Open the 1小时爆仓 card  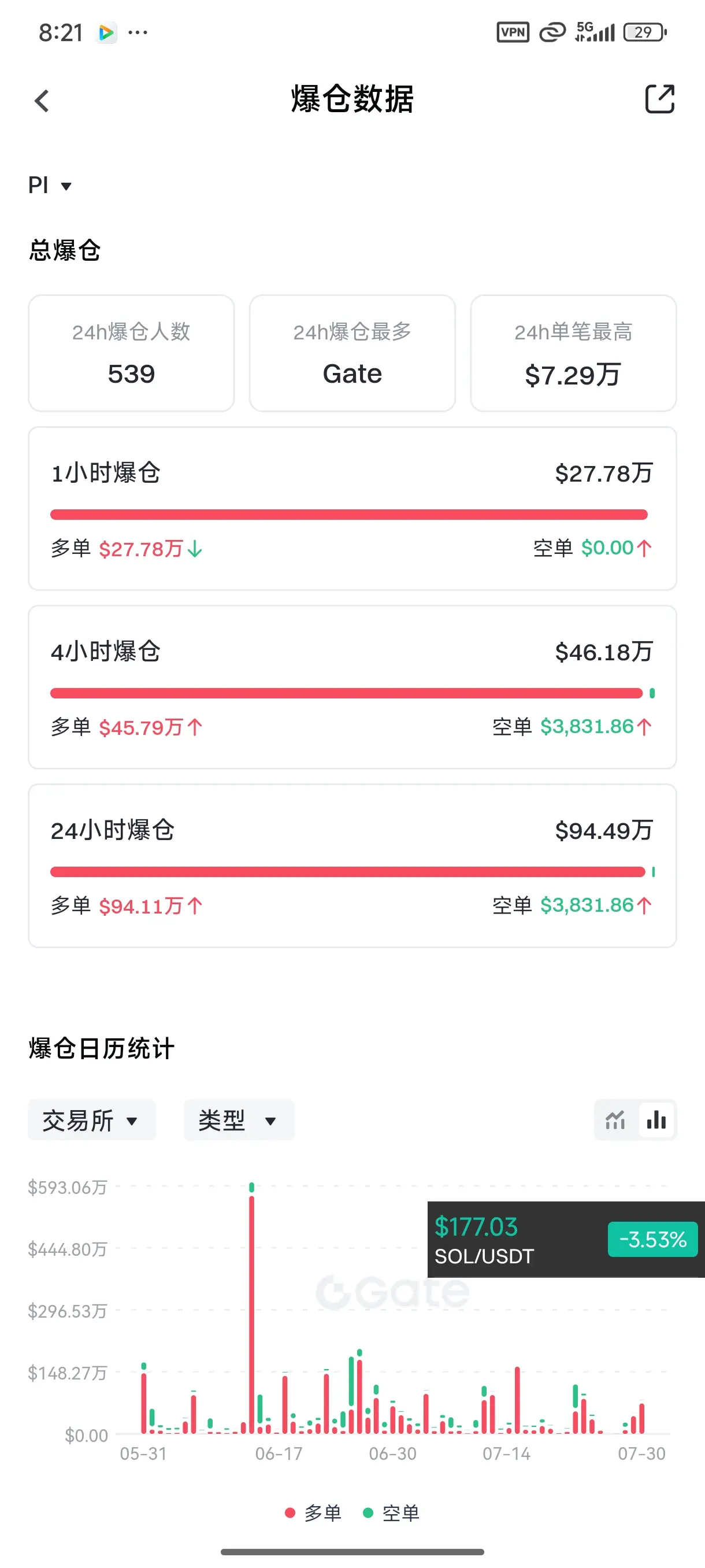[352, 508]
